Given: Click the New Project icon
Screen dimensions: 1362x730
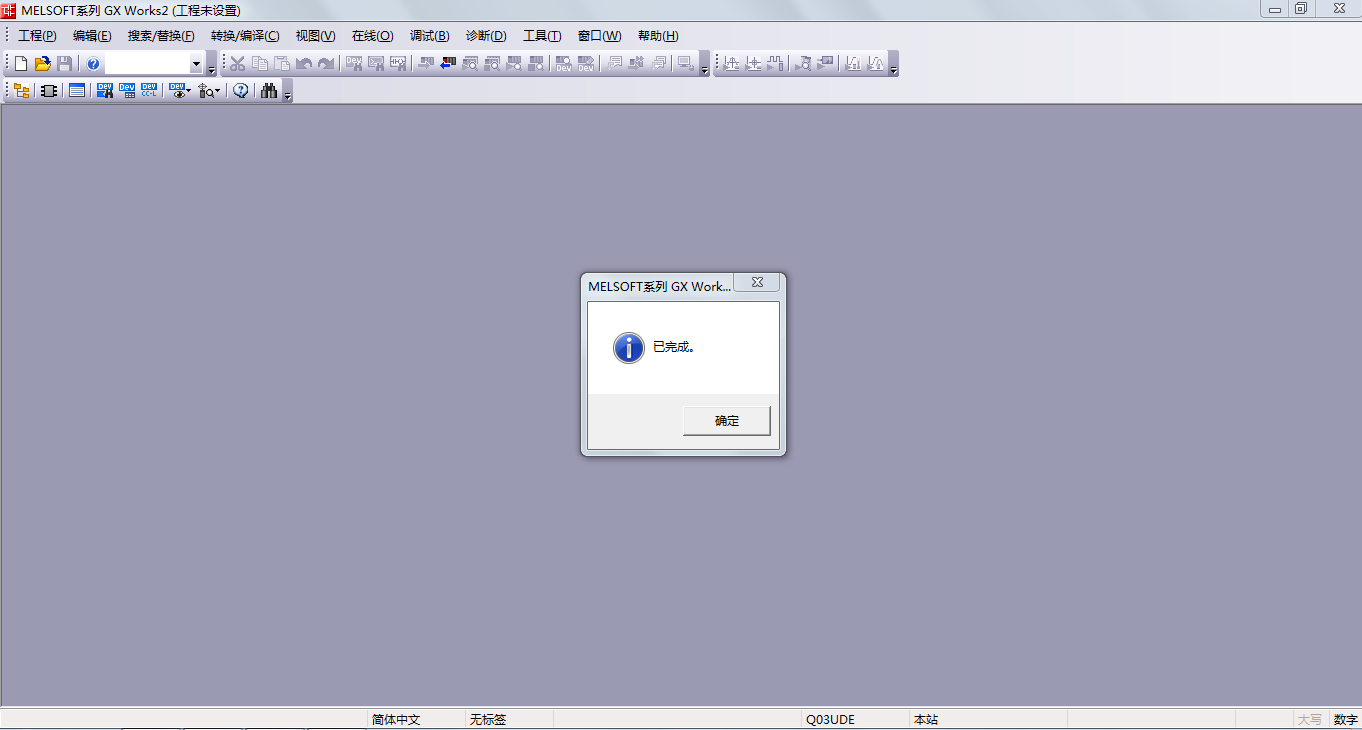Looking at the screenshot, I should click(x=21, y=64).
